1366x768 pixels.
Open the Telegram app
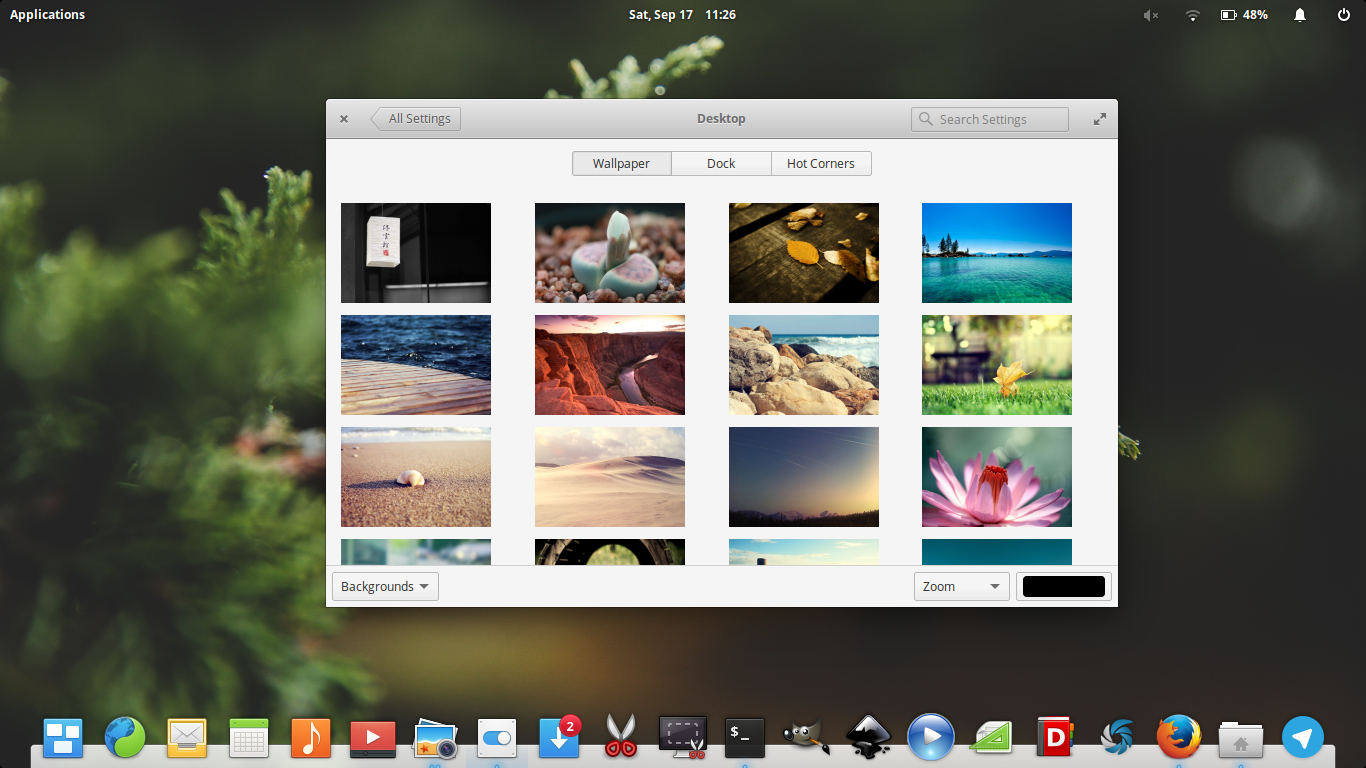[x=1303, y=737]
